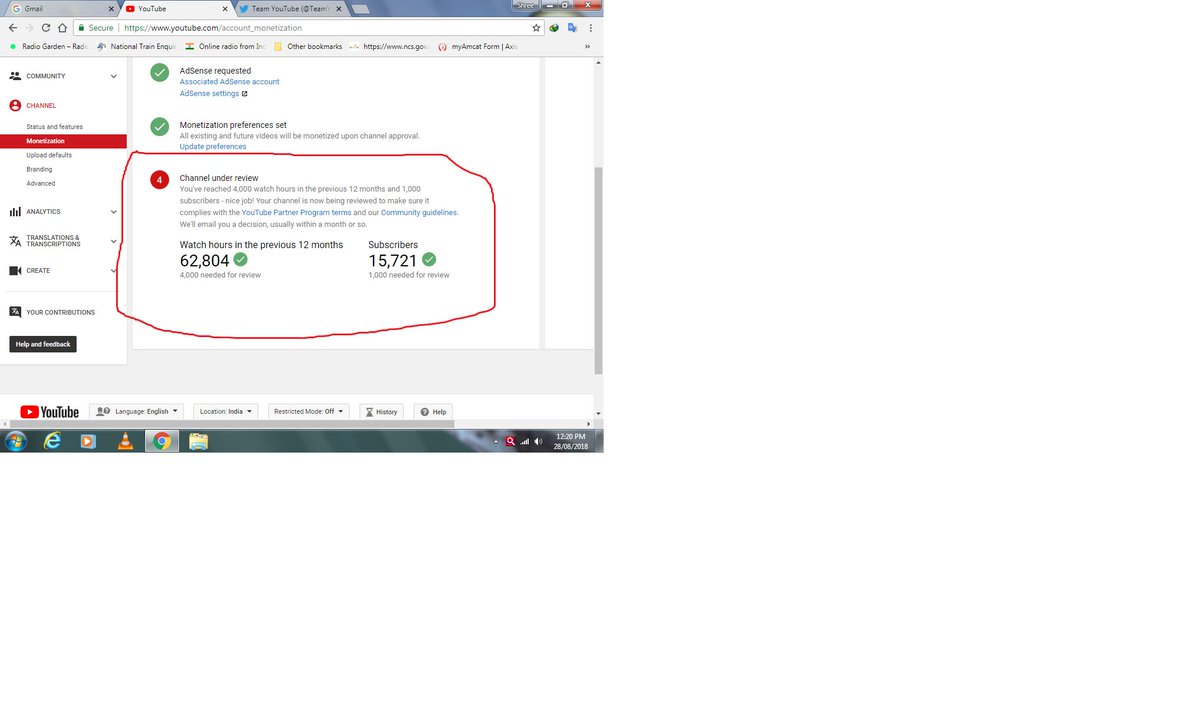This screenshot has width=1200, height=706.
Task: Click the subscribers green checkmark
Action: point(429,259)
